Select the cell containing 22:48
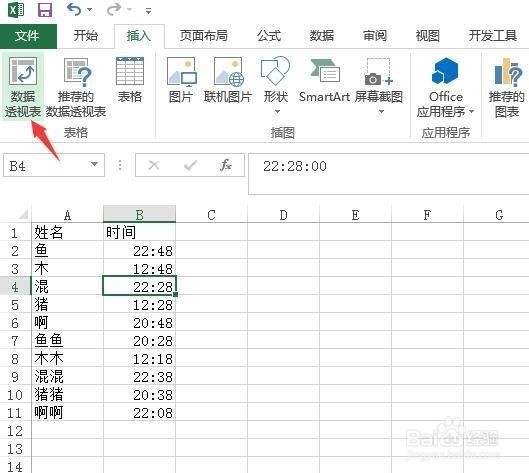 139,250
